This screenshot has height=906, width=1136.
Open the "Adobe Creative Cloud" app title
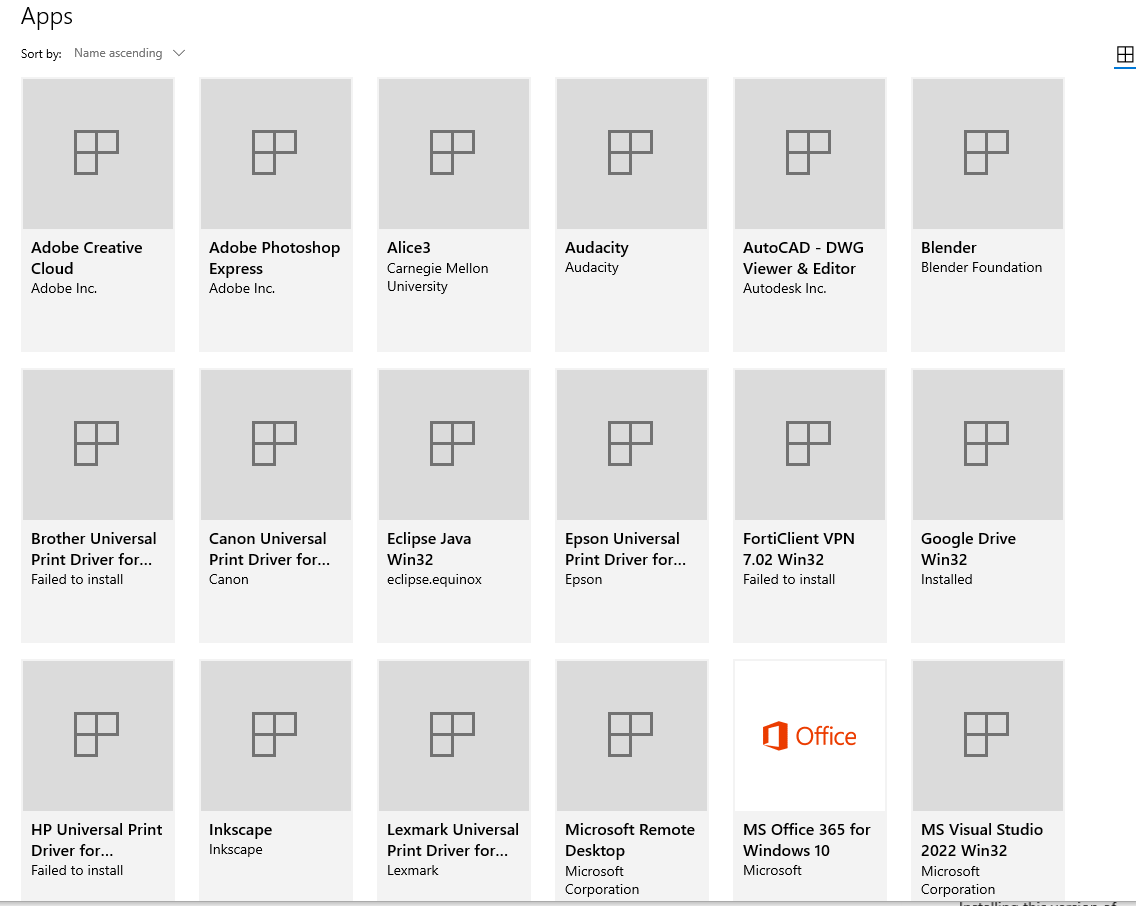[x=87, y=258]
